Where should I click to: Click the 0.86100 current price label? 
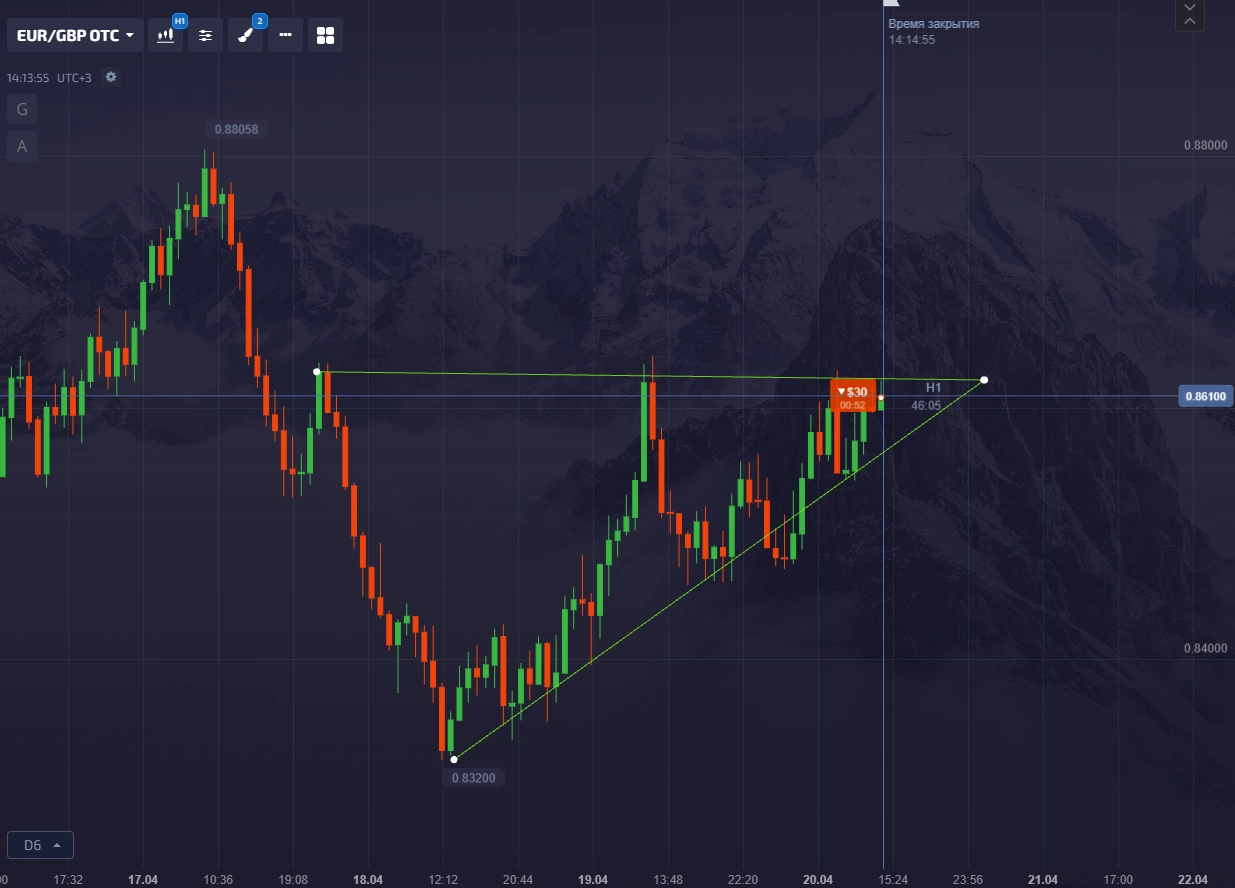click(1205, 396)
